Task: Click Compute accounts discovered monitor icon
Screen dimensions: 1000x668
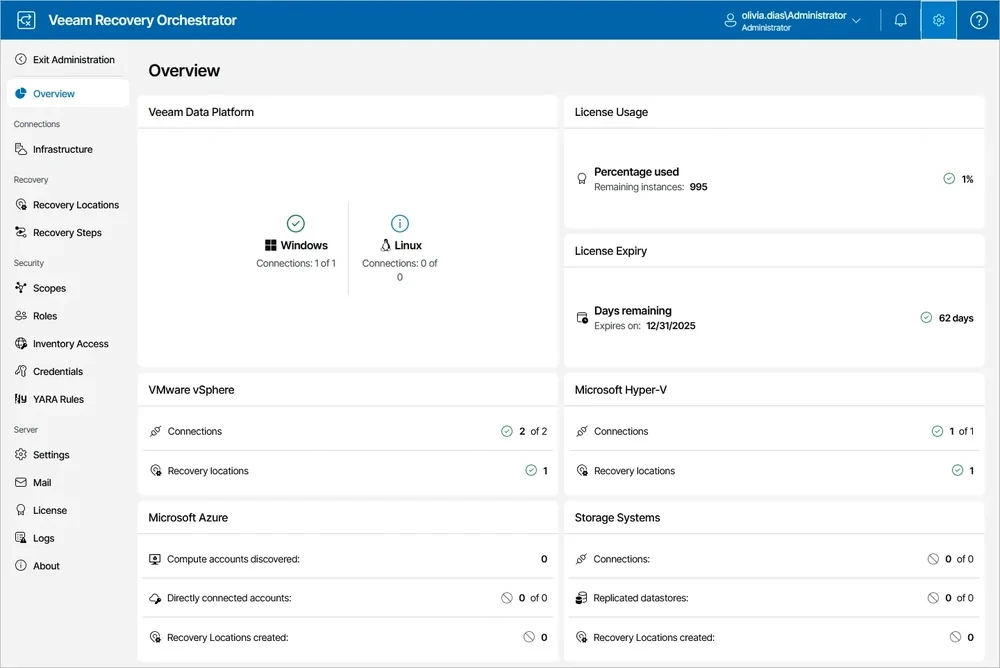Action: click(155, 559)
